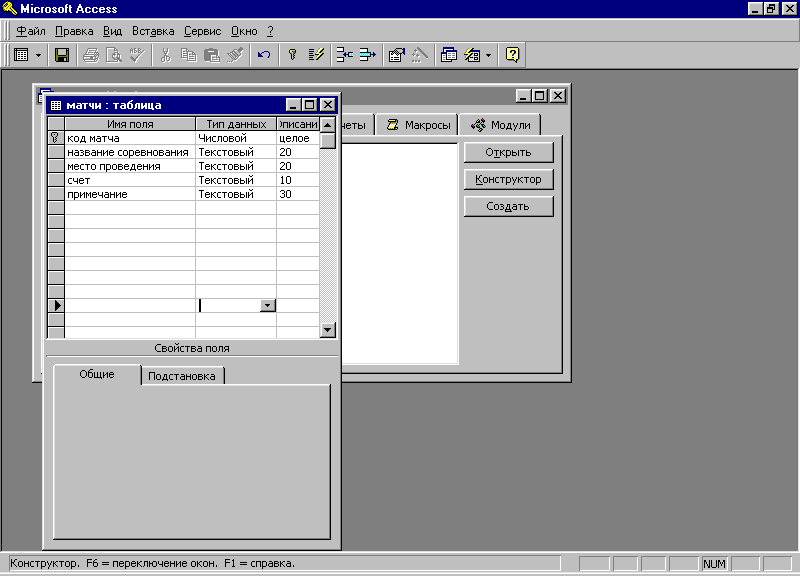Screen dimensions: 800x576
Task: Select the Общие properties tab
Action: [96, 374]
